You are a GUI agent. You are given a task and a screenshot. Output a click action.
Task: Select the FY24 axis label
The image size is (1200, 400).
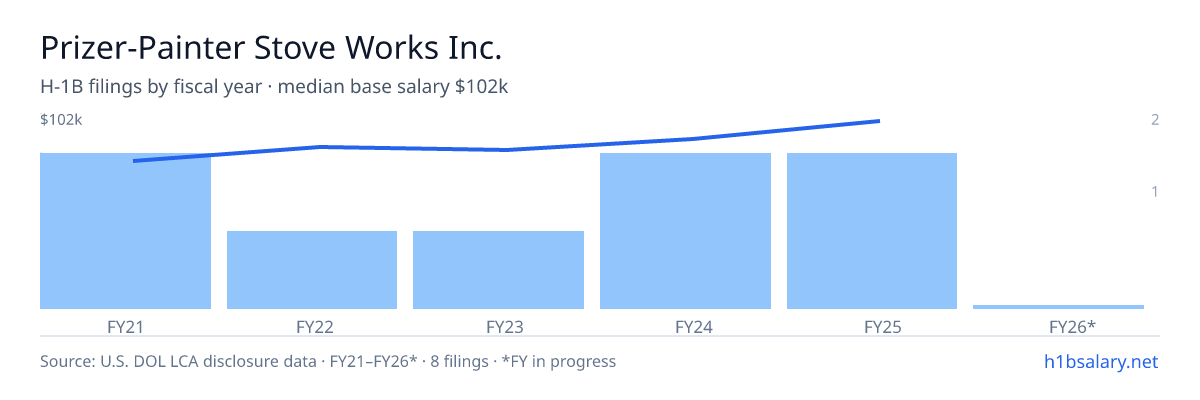click(x=685, y=327)
